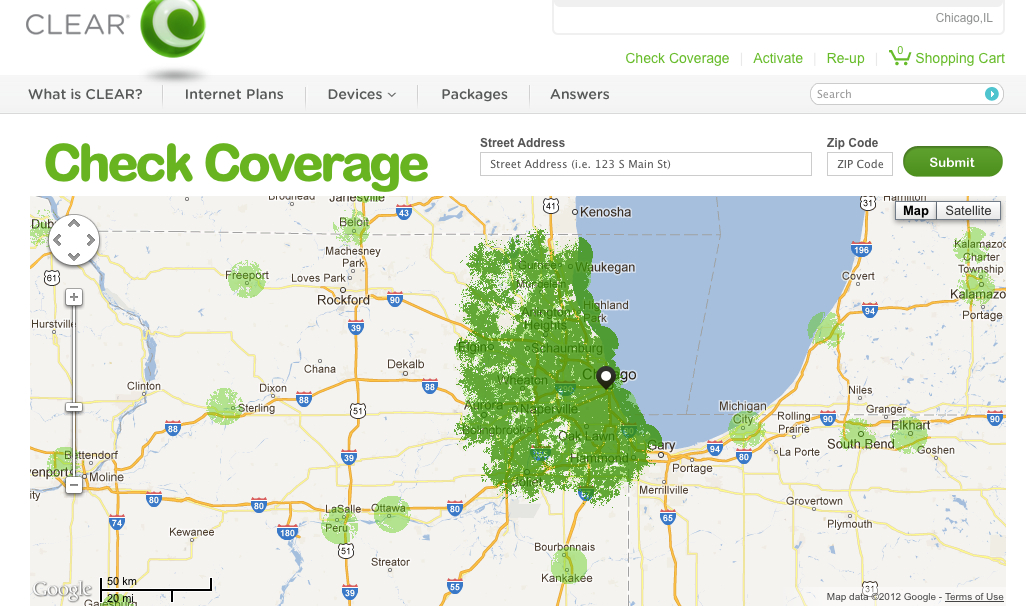Click the Chicago,IL location text
The image size is (1026, 611).
[x=964, y=18]
